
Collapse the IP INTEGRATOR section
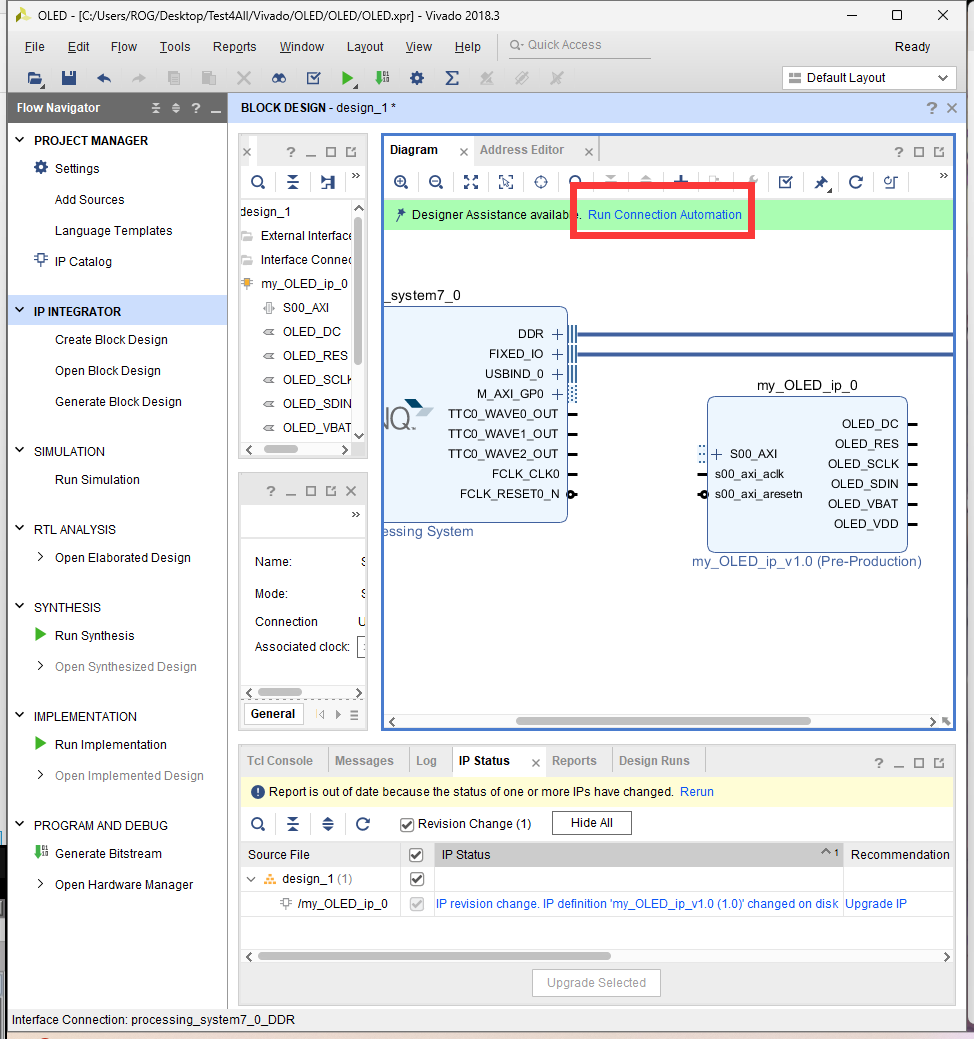click(x=20, y=311)
